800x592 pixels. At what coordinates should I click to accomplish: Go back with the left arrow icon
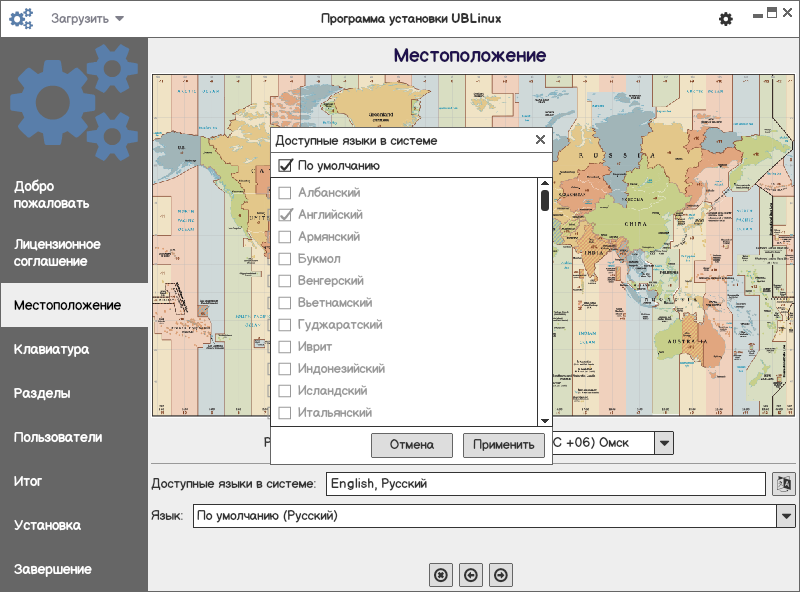tap(471, 574)
